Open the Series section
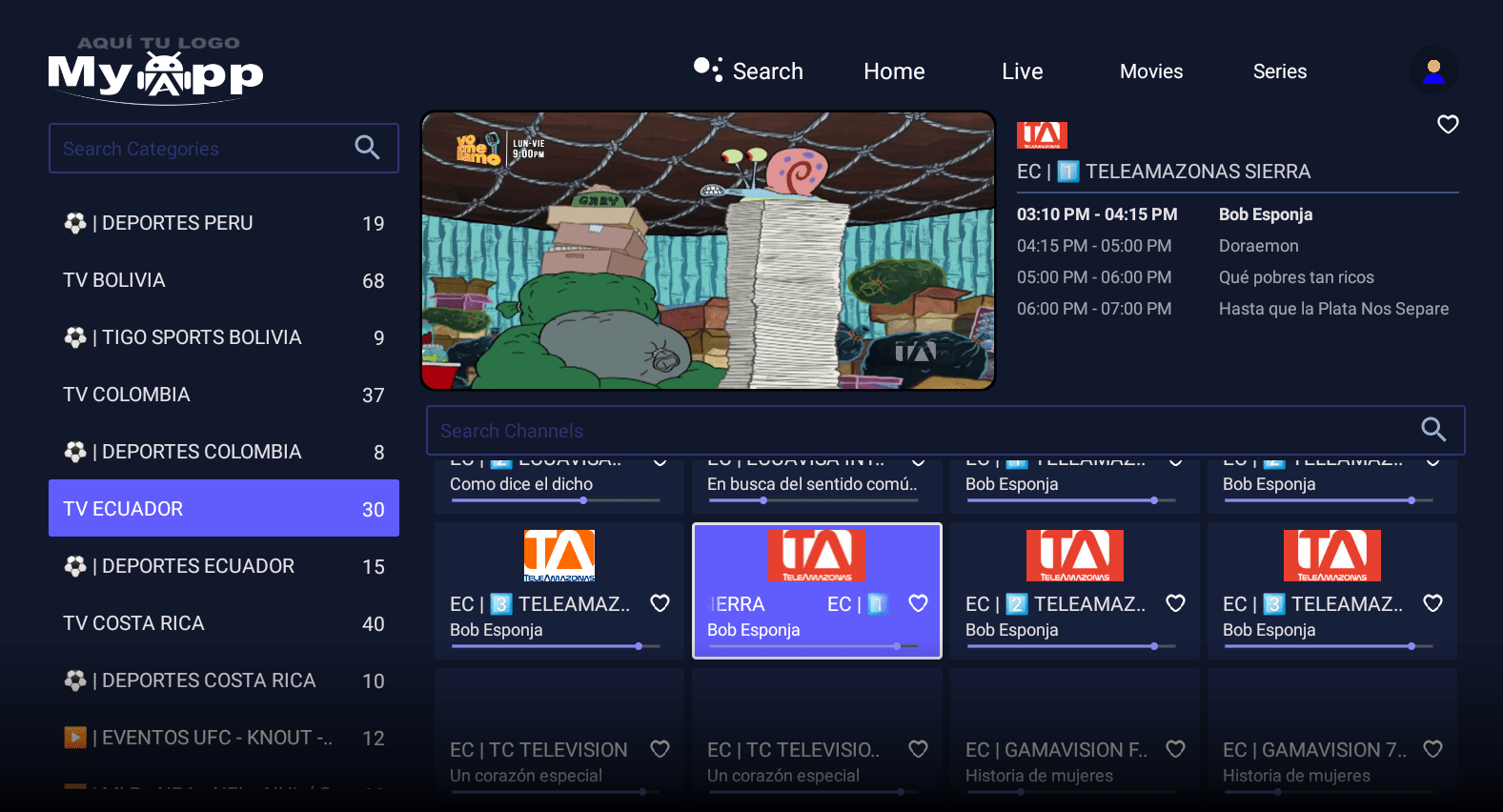Viewport: 1503px width, 812px height. tap(1280, 71)
